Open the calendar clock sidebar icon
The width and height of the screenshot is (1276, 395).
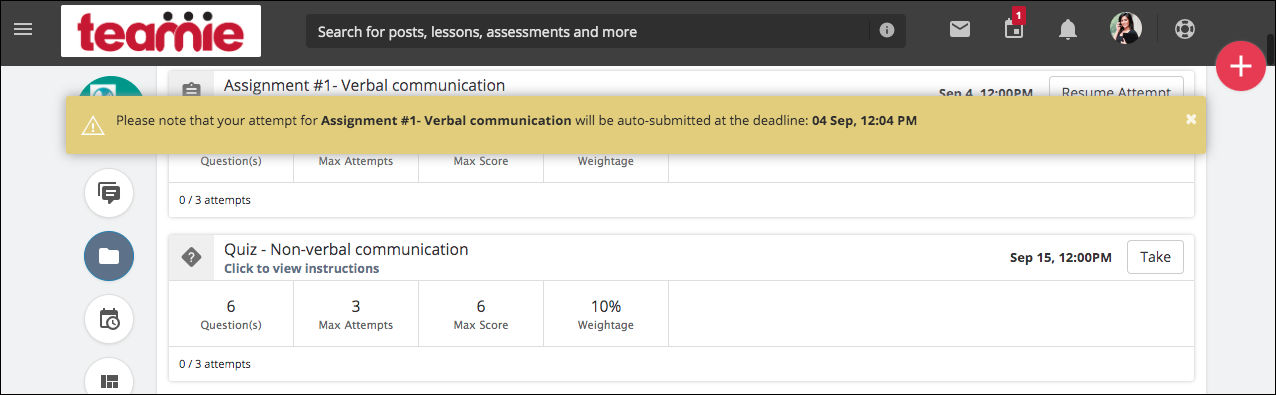pos(109,320)
